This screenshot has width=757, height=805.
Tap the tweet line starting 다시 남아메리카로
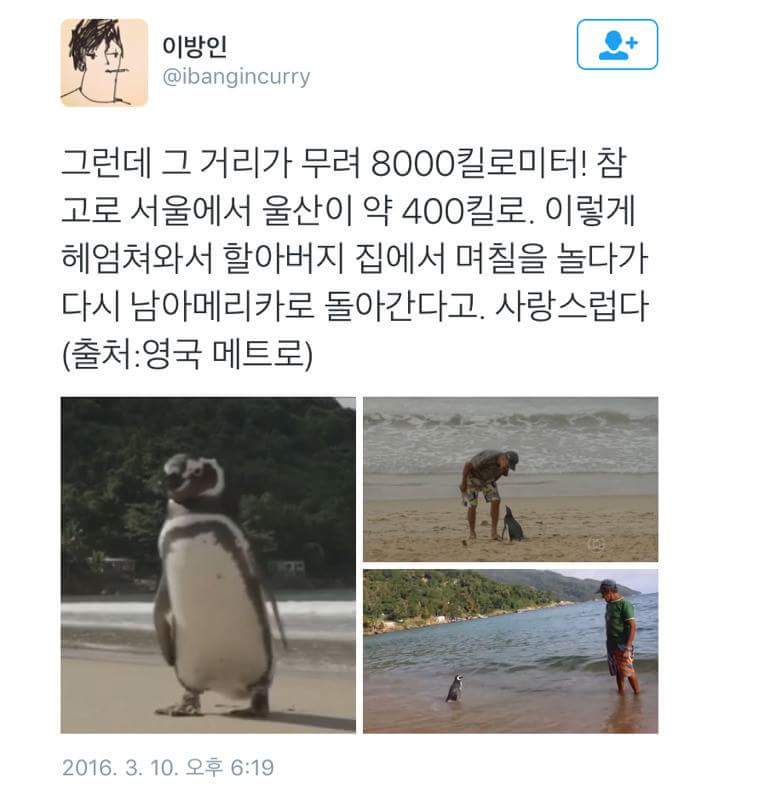355,306
